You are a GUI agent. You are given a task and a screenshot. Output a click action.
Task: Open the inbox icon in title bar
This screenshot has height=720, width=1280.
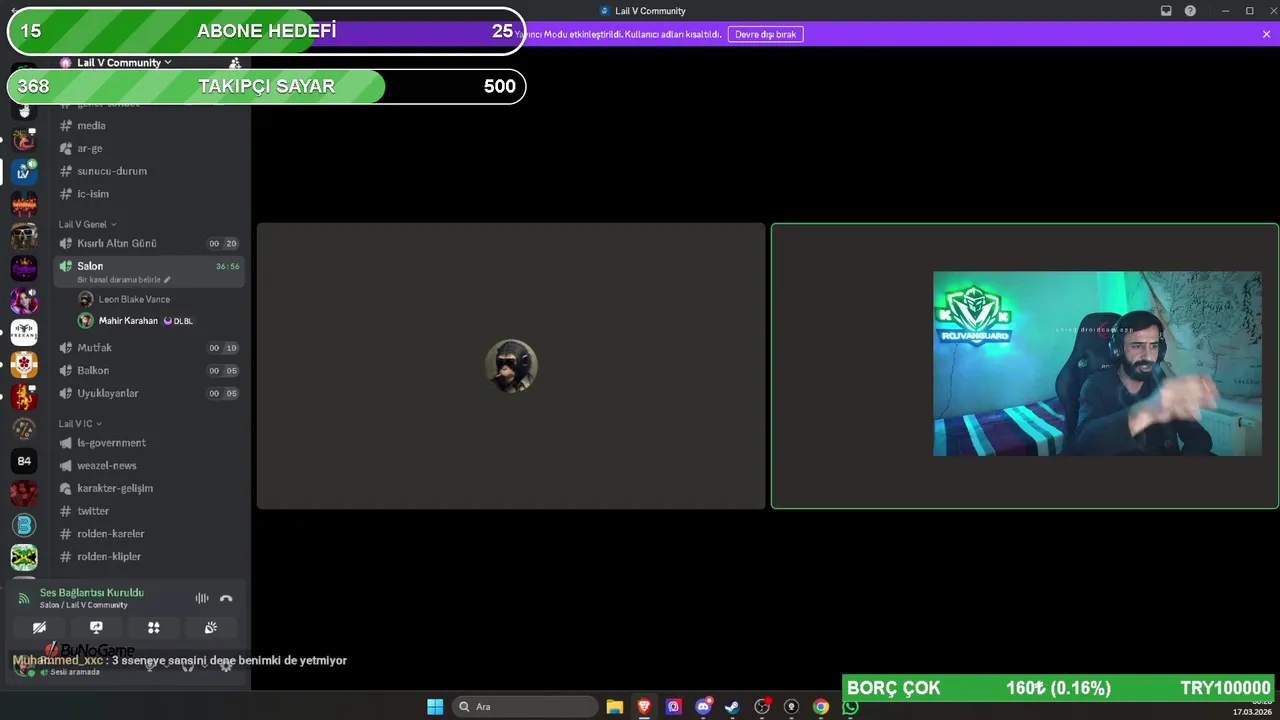1166,11
